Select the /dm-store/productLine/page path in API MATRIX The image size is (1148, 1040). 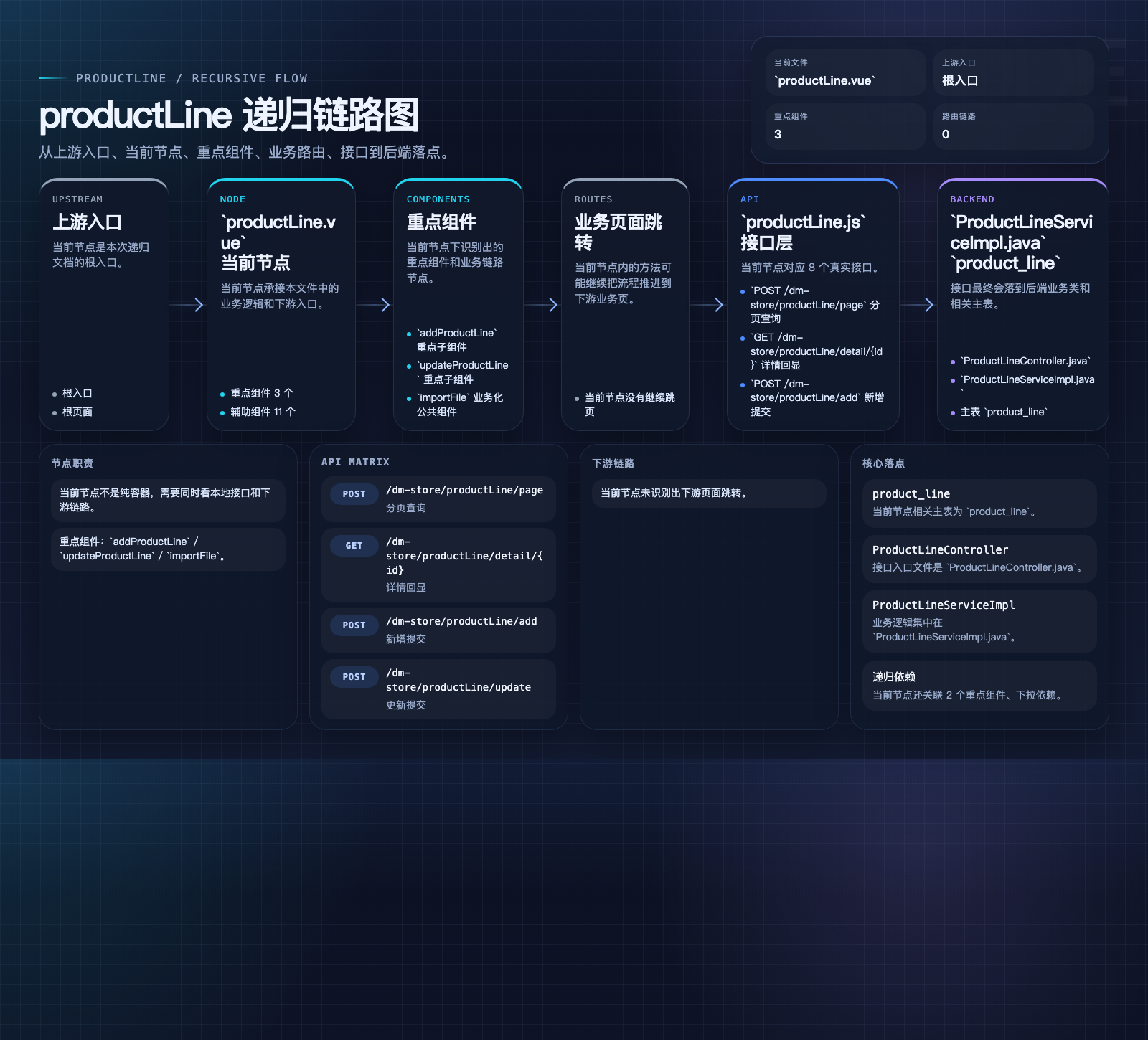click(x=464, y=490)
